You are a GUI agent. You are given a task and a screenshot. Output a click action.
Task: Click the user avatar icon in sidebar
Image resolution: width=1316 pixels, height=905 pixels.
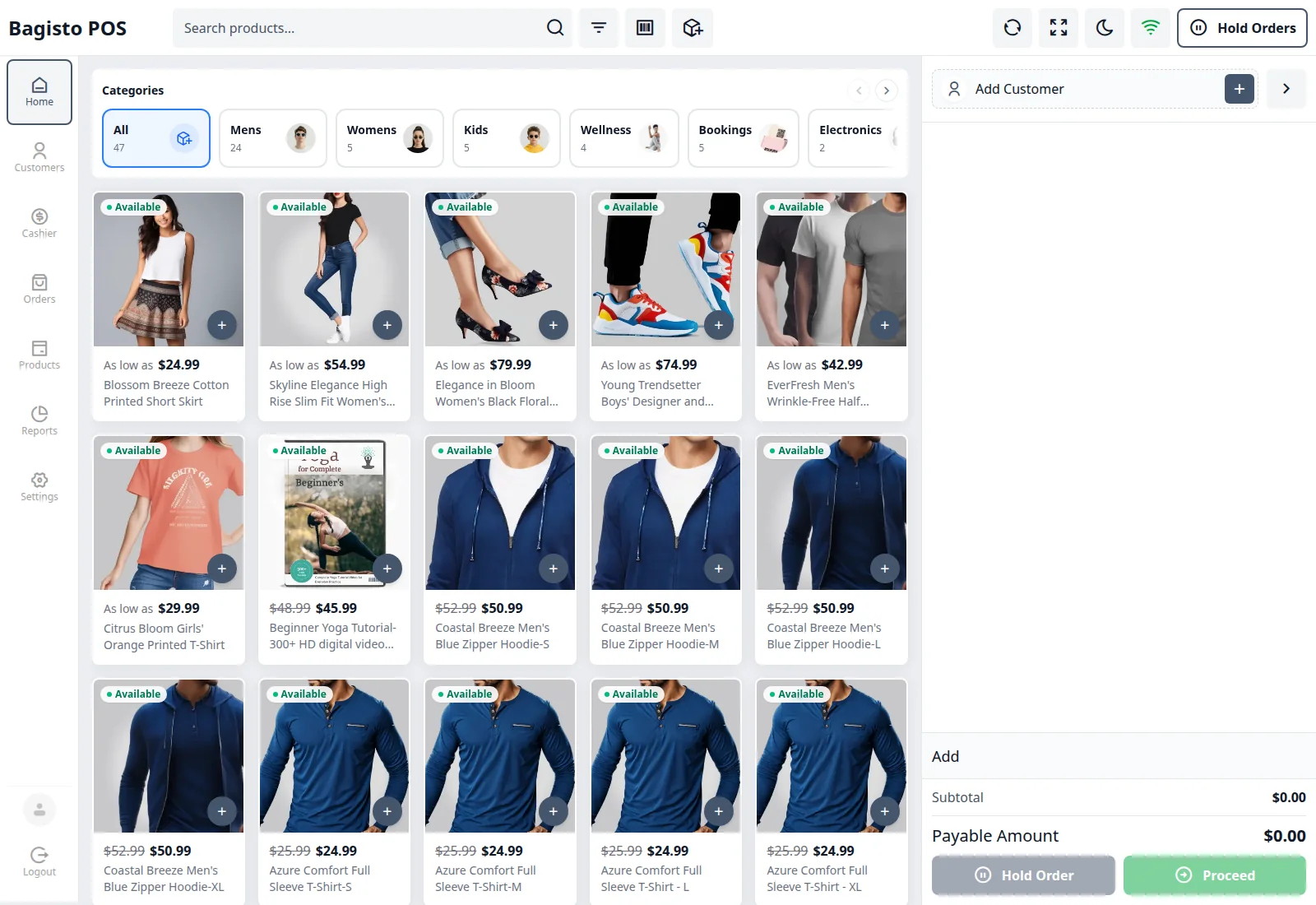pyautogui.click(x=39, y=810)
